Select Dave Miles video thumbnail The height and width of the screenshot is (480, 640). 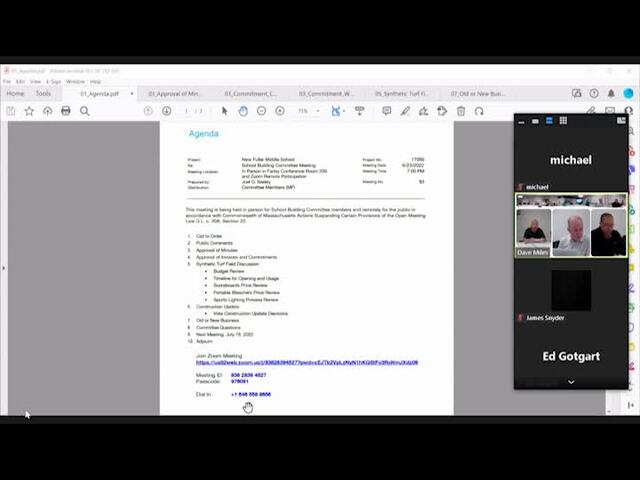pyautogui.click(x=533, y=232)
